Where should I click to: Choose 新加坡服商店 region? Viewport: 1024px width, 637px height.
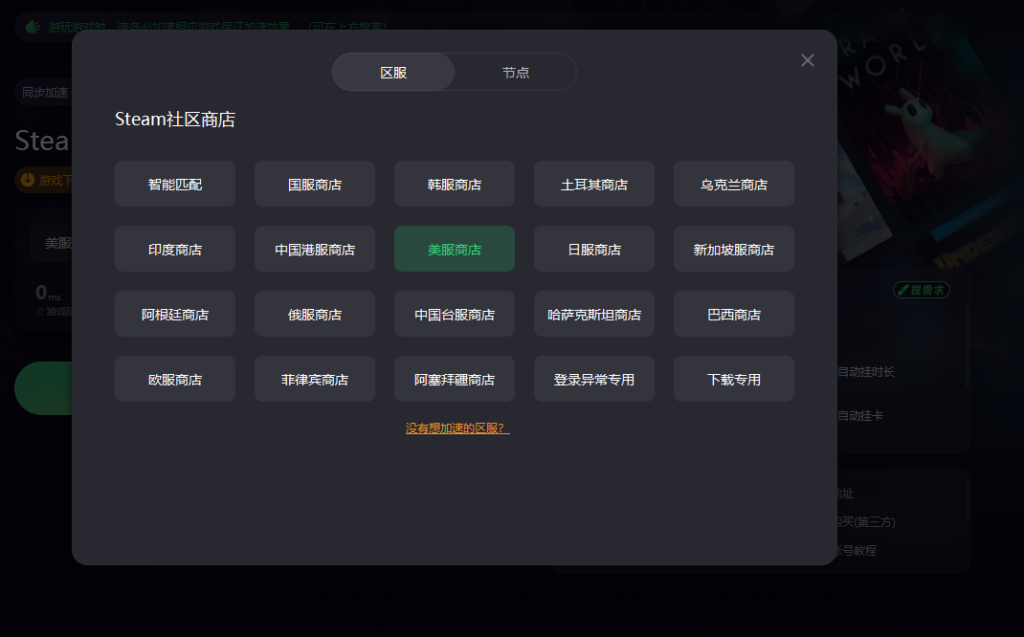(x=734, y=249)
